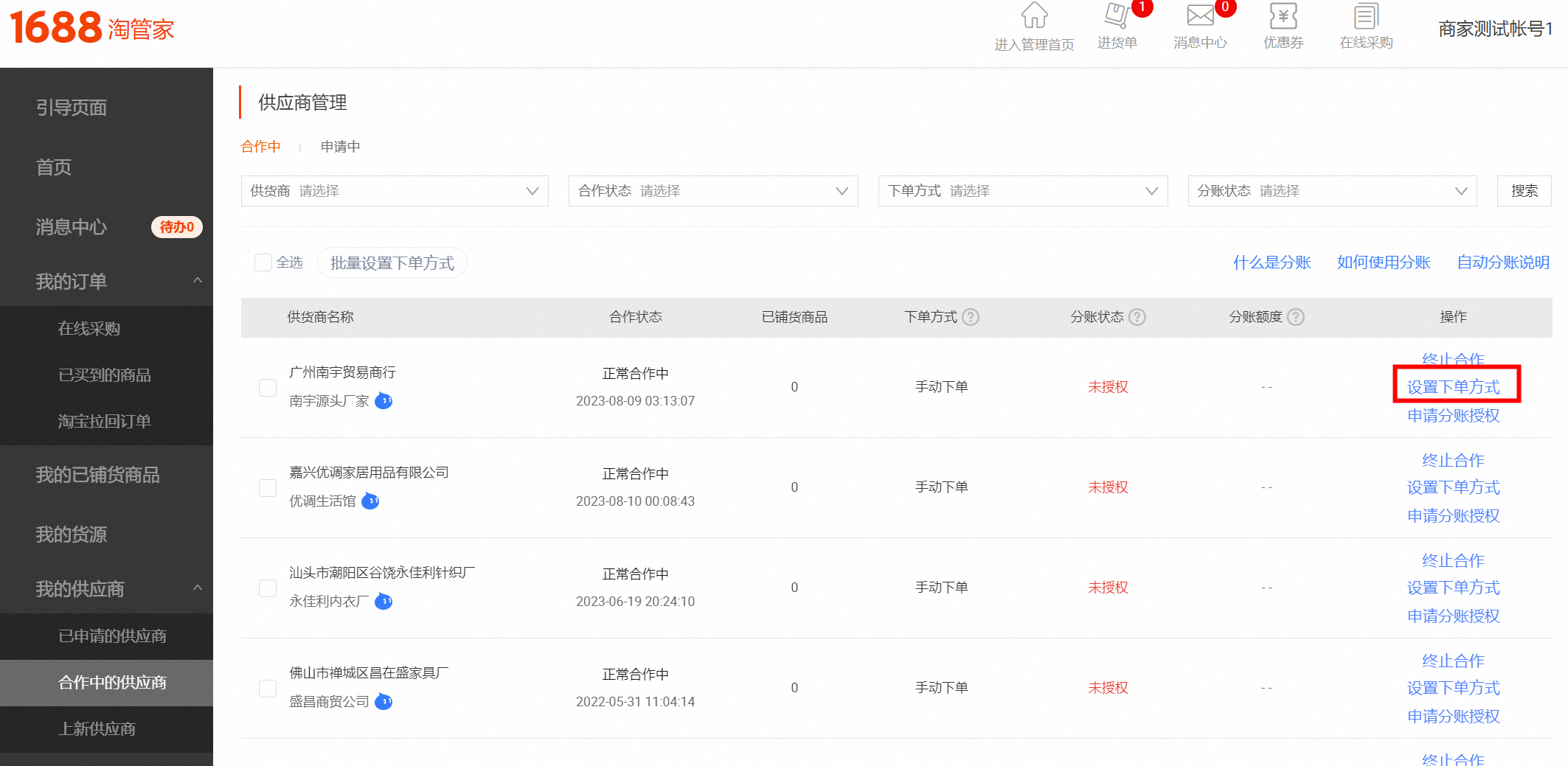1568x766 pixels.
Task: Open the 合作状态 filter dropdown
Action: pos(712,190)
